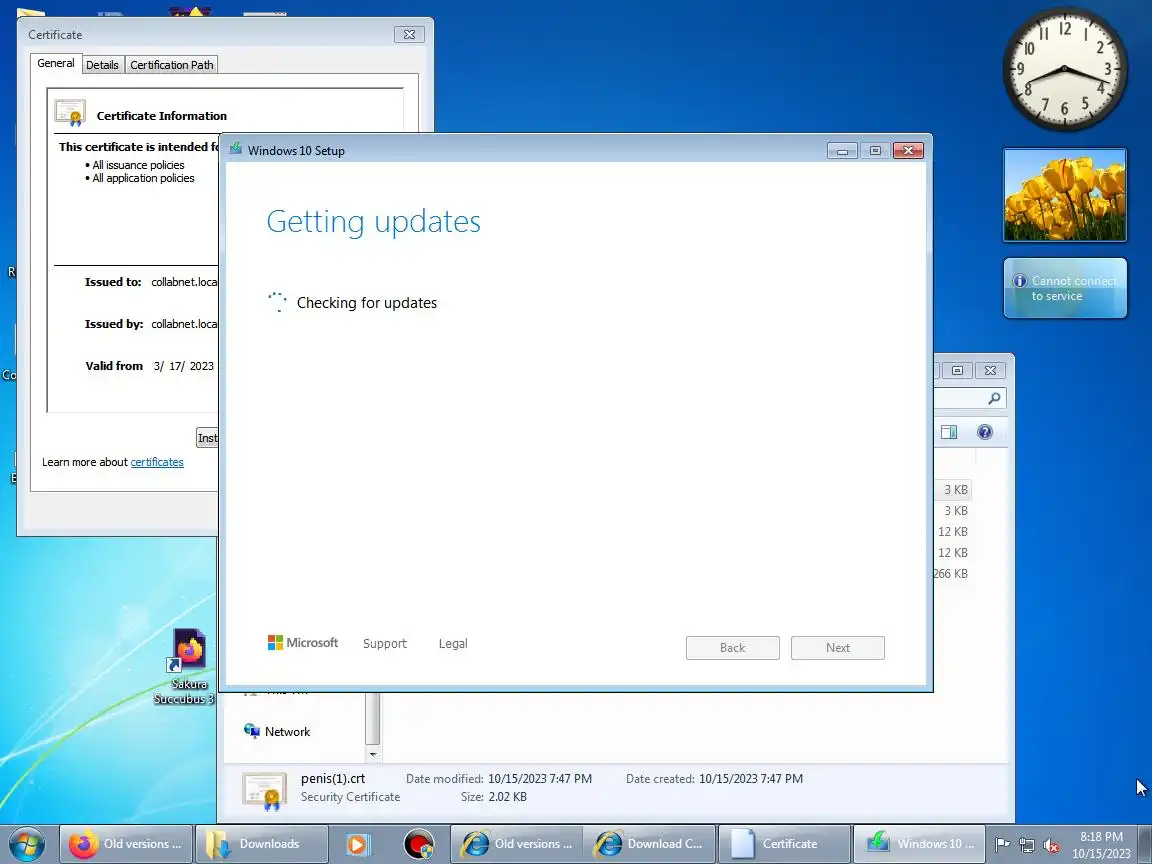Minimize the Windows 10 Setup window
The height and width of the screenshot is (864, 1152).
842,151
